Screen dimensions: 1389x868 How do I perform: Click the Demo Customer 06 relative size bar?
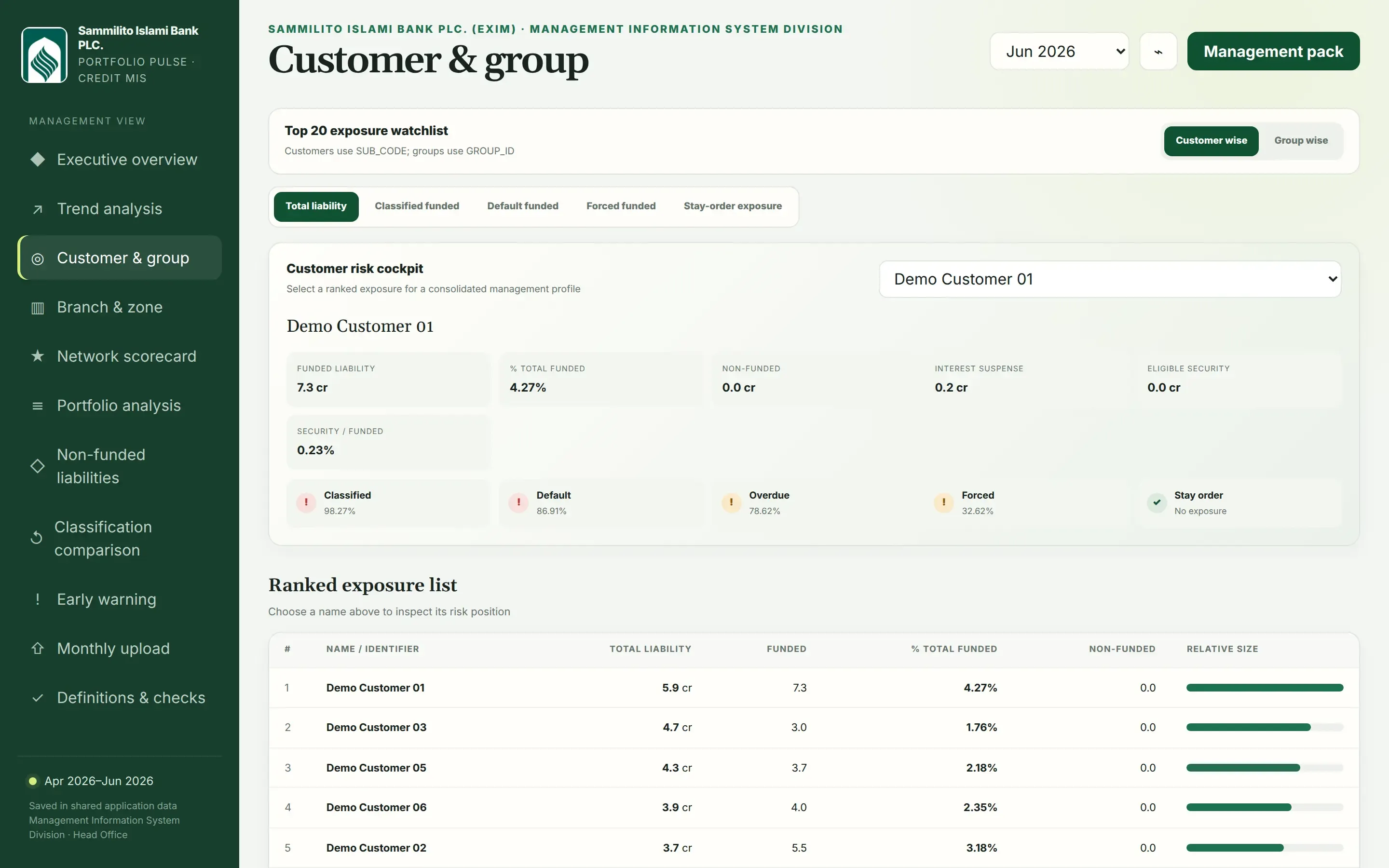coord(1265,808)
